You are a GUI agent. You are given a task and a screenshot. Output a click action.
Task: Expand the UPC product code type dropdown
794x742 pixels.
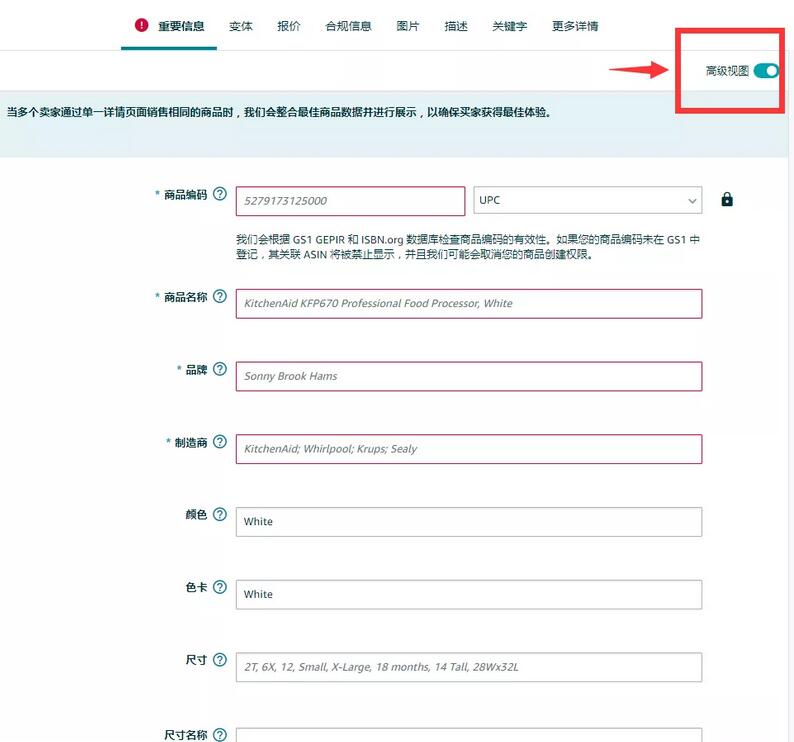pos(588,201)
